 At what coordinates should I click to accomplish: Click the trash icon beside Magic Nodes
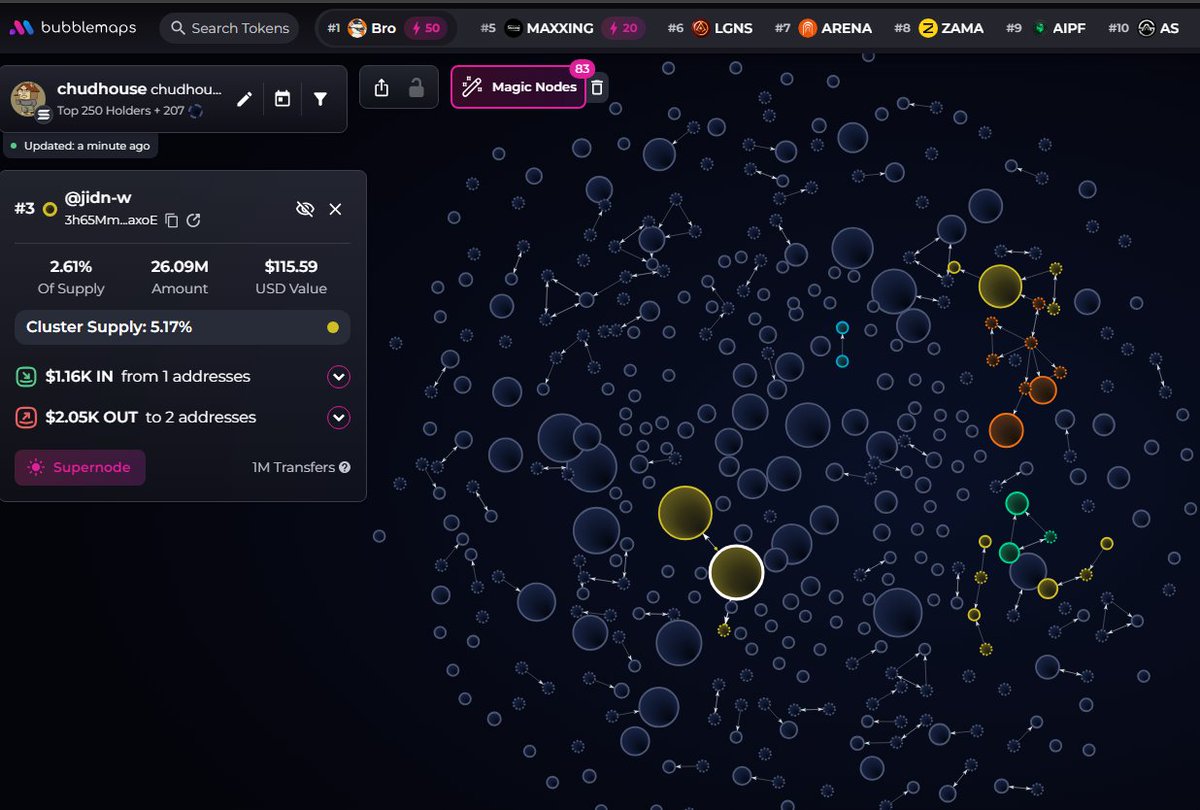click(597, 88)
